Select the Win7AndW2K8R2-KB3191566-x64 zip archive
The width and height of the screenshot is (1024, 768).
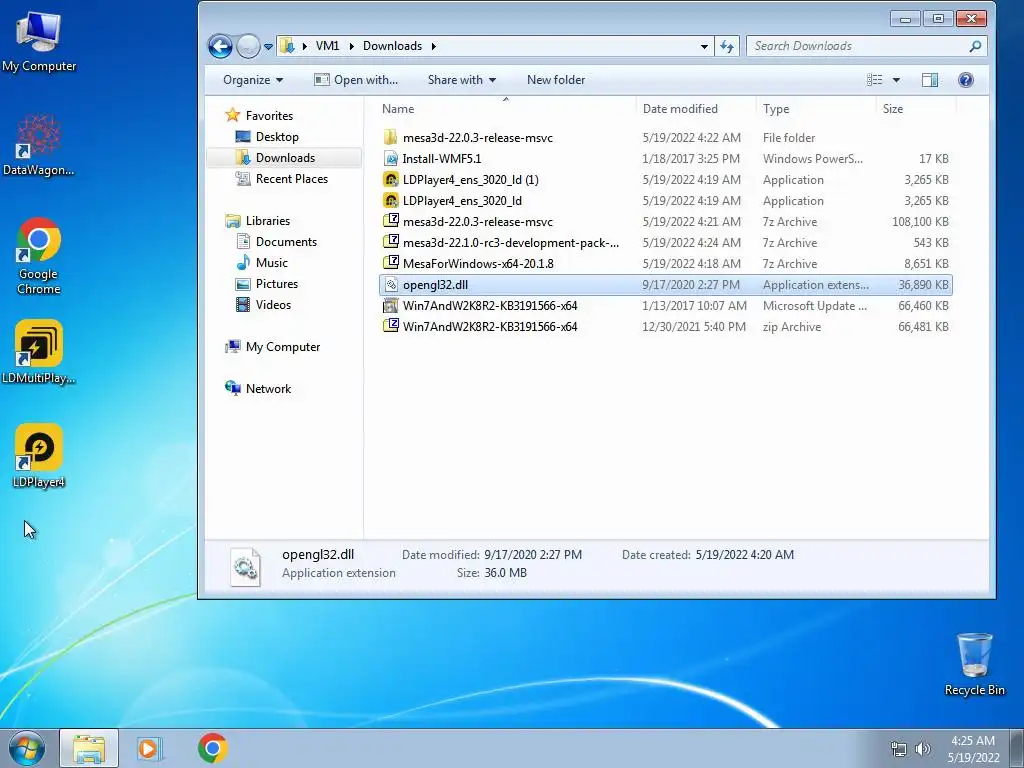[665, 327]
